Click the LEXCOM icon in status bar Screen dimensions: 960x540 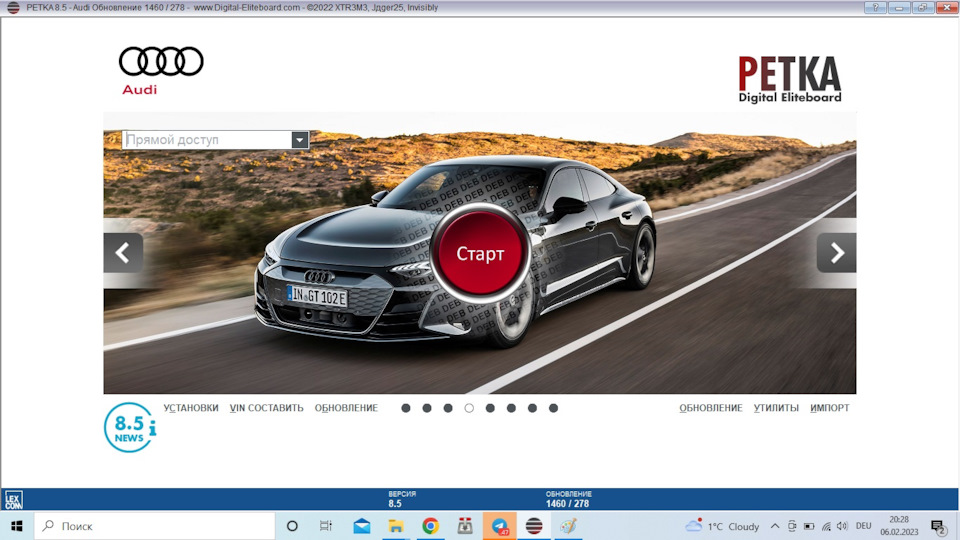click(x=13, y=500)
